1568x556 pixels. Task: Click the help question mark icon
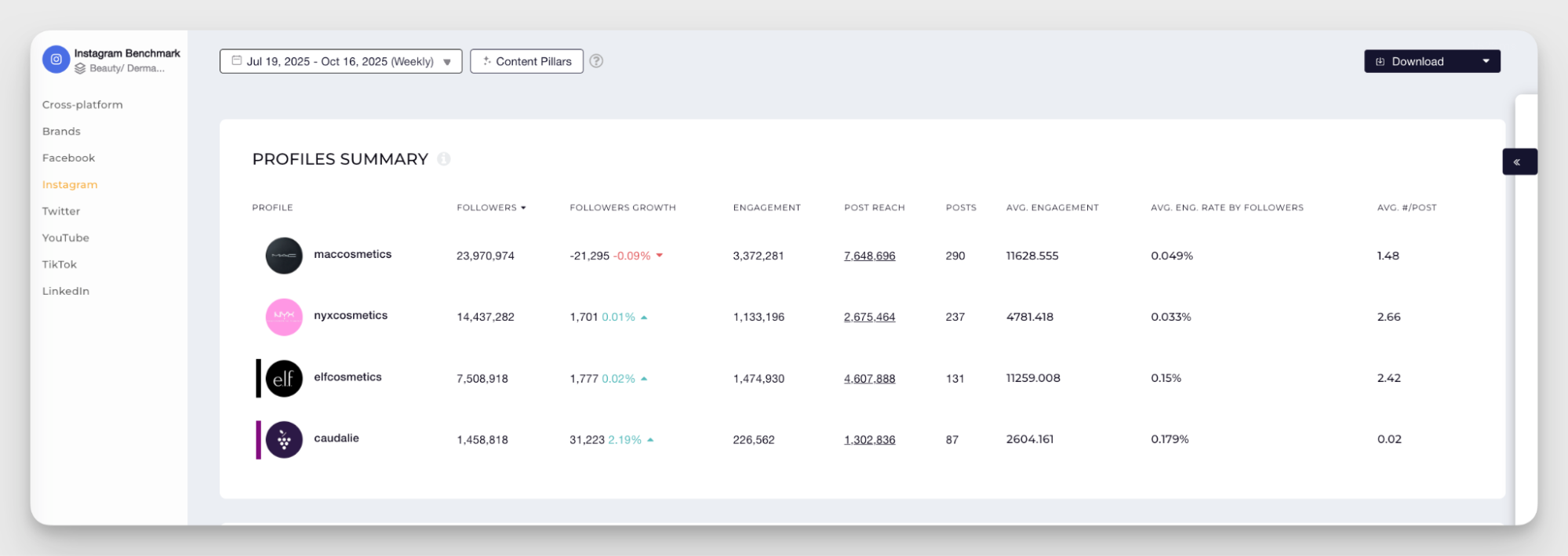tap(596, 61)
